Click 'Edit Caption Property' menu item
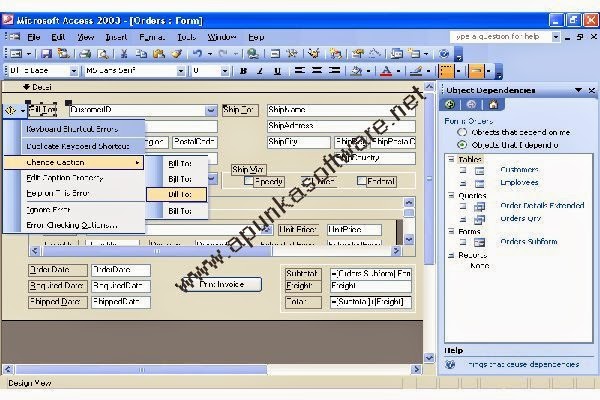The height and width of the screenshot is (400, 600). 65,178
